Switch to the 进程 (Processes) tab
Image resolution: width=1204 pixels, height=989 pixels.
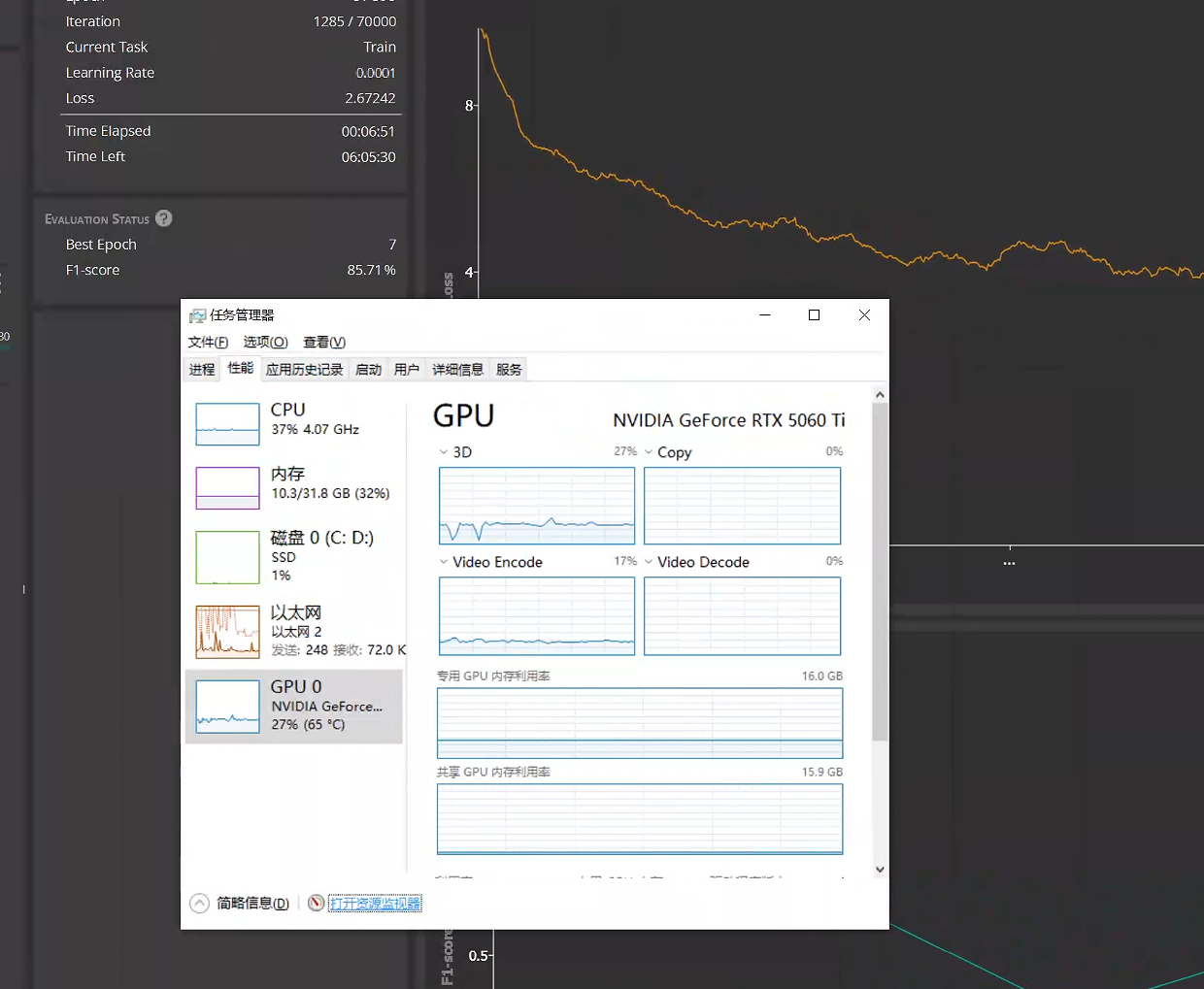click(201, 369)
